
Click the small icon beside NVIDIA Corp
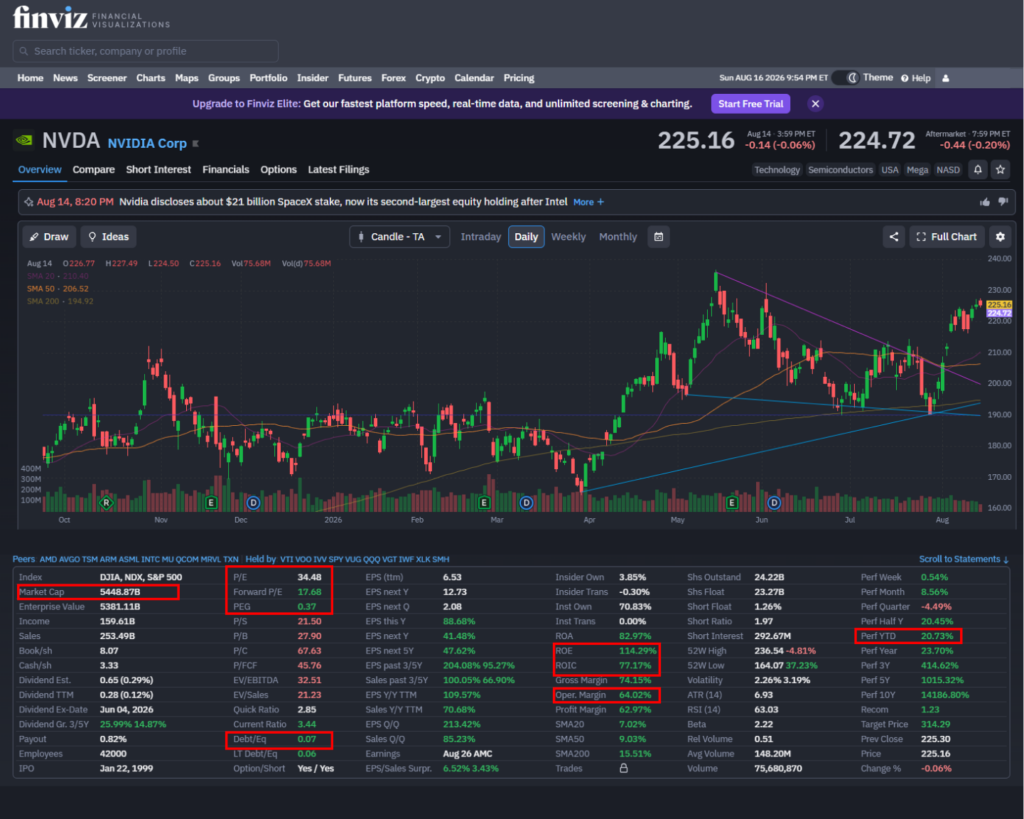click(x=195, y=144)
